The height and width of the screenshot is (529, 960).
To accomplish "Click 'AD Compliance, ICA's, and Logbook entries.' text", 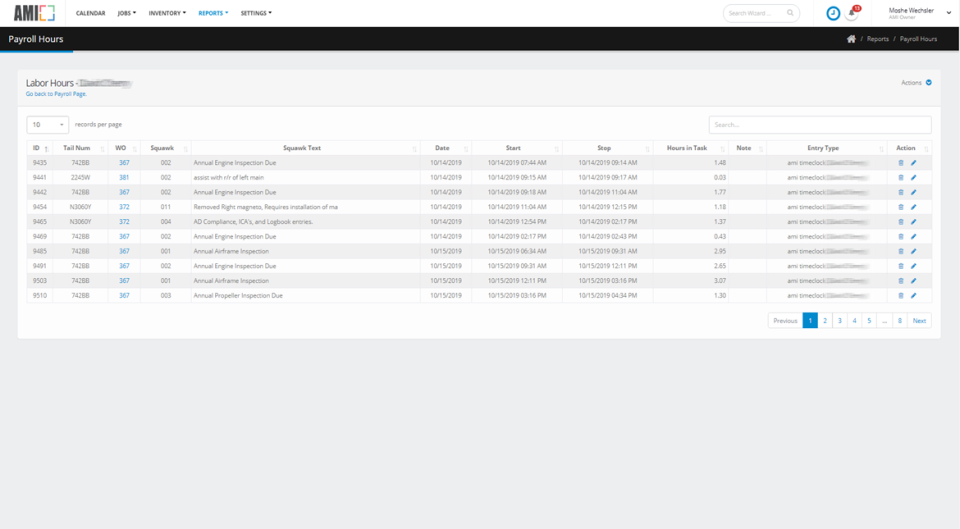I will [253, 222].
